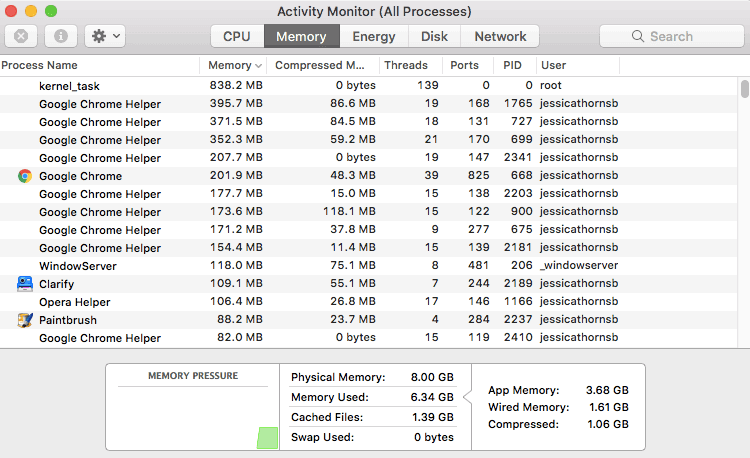The height and width of the screenshot is (458, 750).
Task: Click the Wired Memory 1.61 GB value
Action: point(609,407)
